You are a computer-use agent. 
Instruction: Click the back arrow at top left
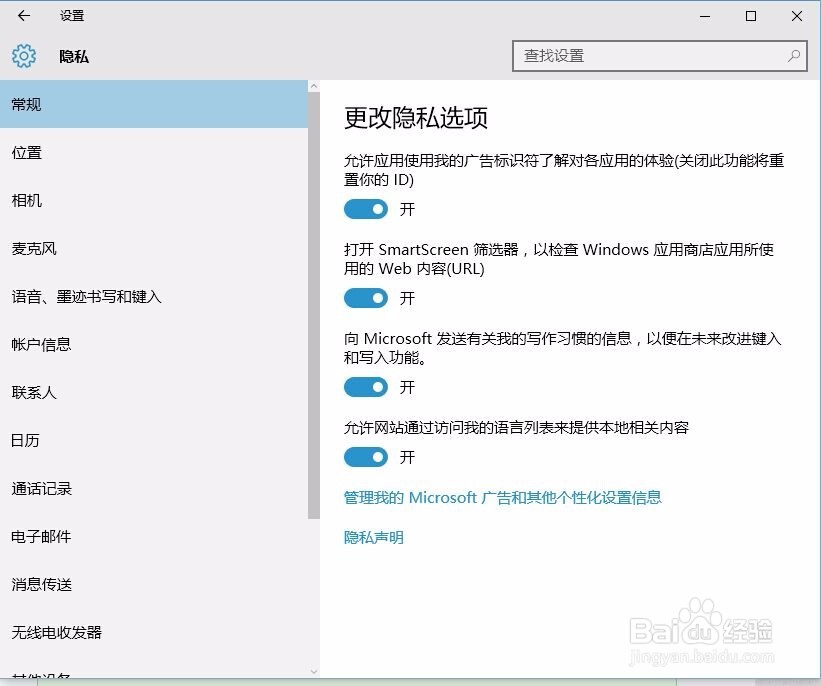[x=22, y=15]
